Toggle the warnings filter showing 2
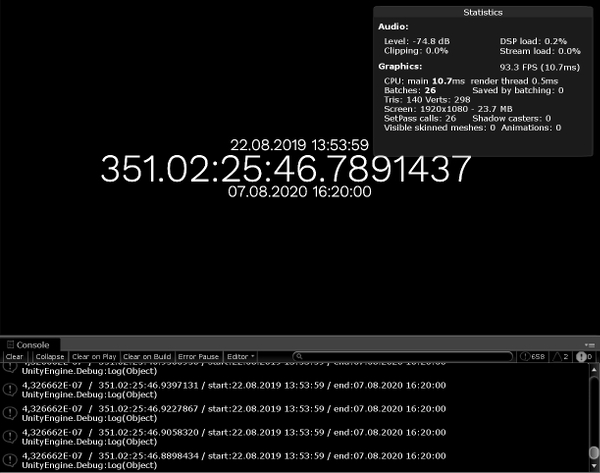The image size is (600, 473). 560,356
